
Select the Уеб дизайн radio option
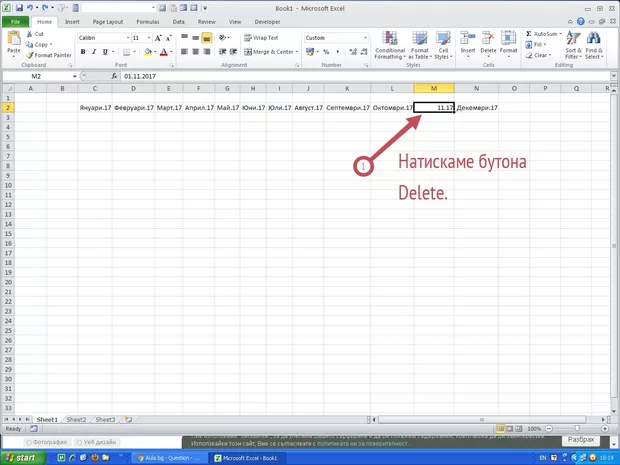click(97, 442)
